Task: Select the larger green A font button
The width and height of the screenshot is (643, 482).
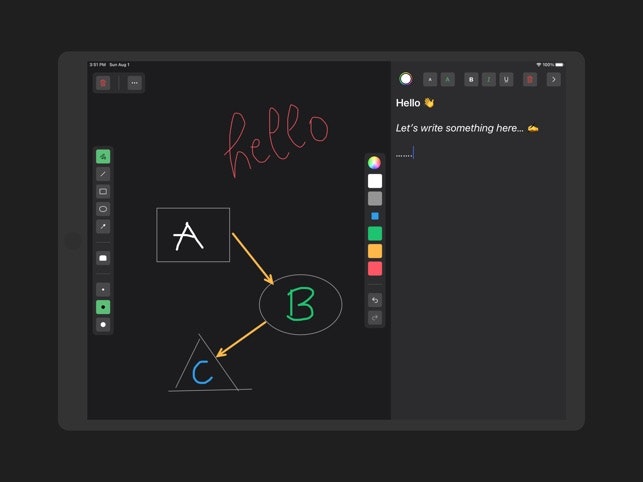Action: point(447,80)
